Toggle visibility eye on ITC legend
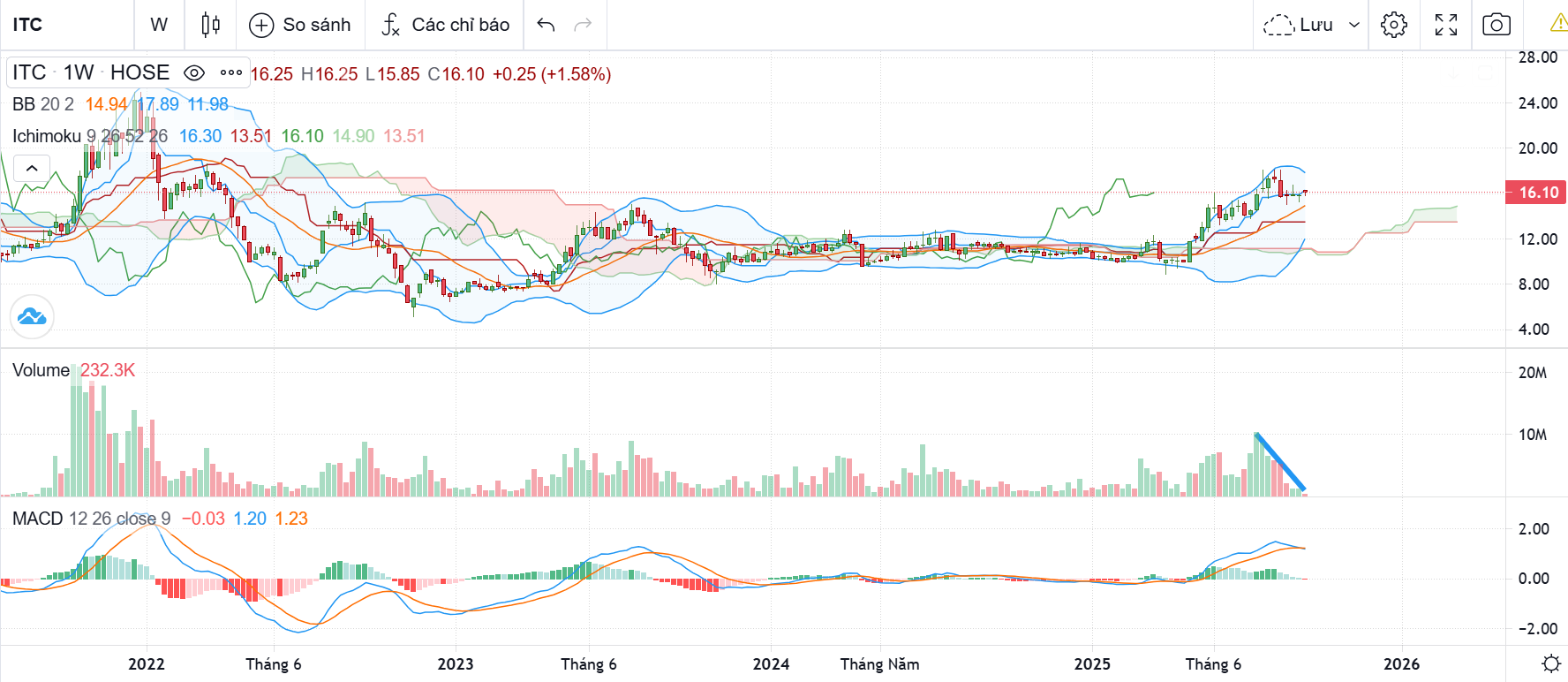 coord(194,72)
